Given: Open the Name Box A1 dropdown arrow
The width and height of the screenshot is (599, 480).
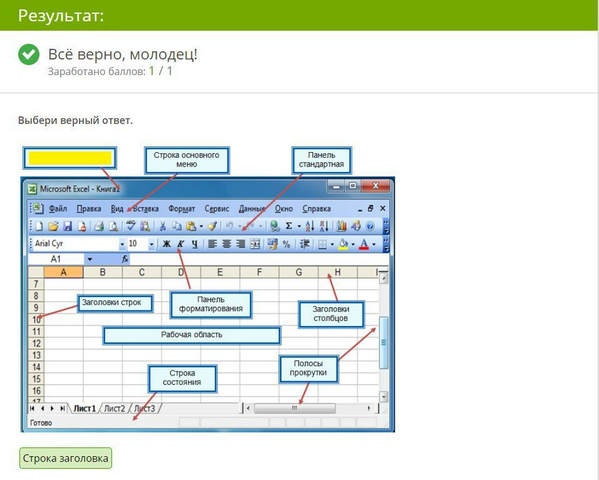Looking at the screenshot, I should point(90,259).
